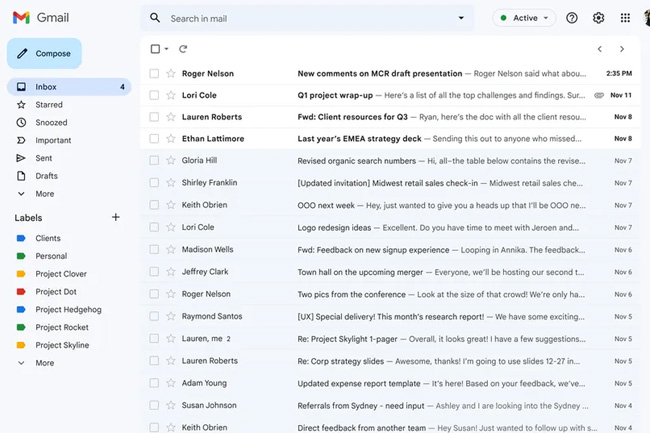Viewport: 650px width, 433px height.
Task: Toggle the select-all checkbox
Action: click(x=155, y=49)
